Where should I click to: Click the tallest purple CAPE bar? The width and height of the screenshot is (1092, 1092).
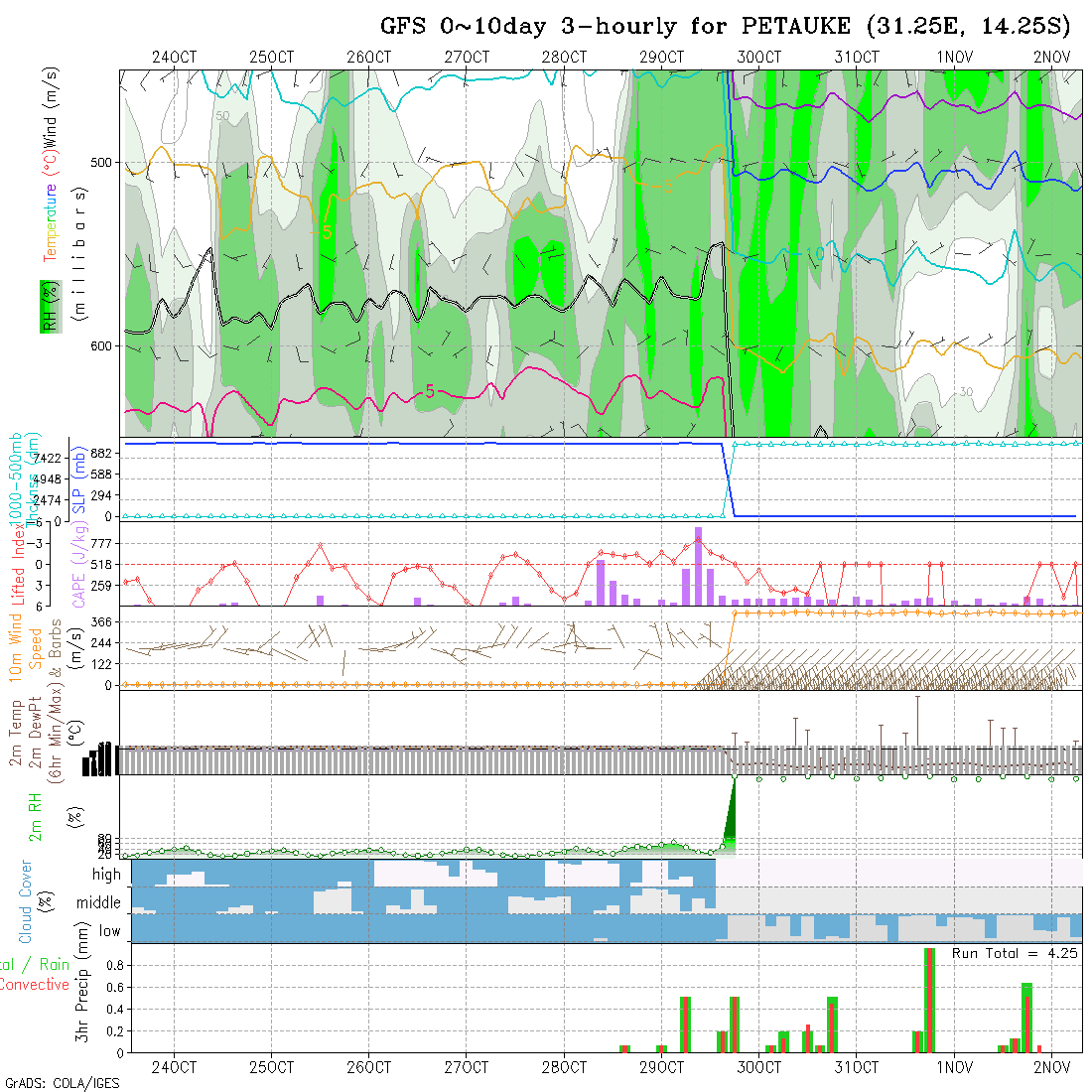tap(699, 566)
